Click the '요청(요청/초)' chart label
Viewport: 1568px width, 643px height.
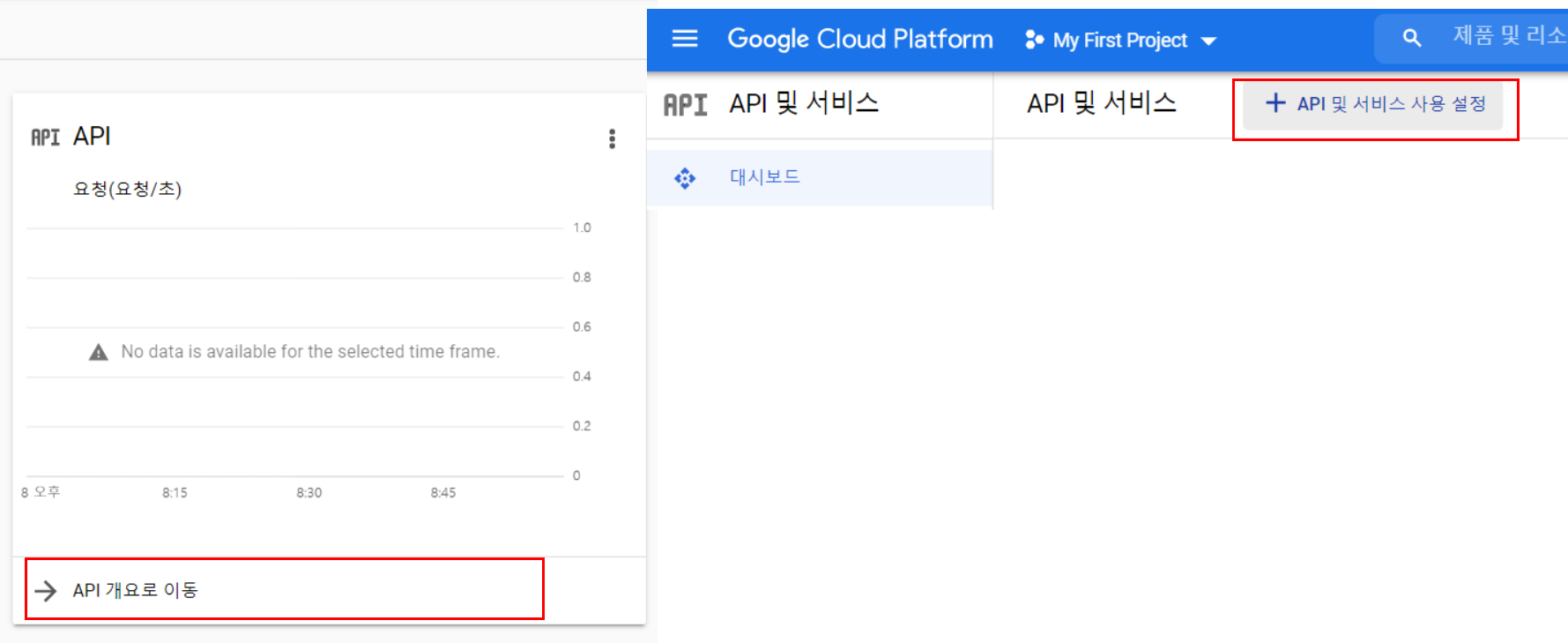128,189
